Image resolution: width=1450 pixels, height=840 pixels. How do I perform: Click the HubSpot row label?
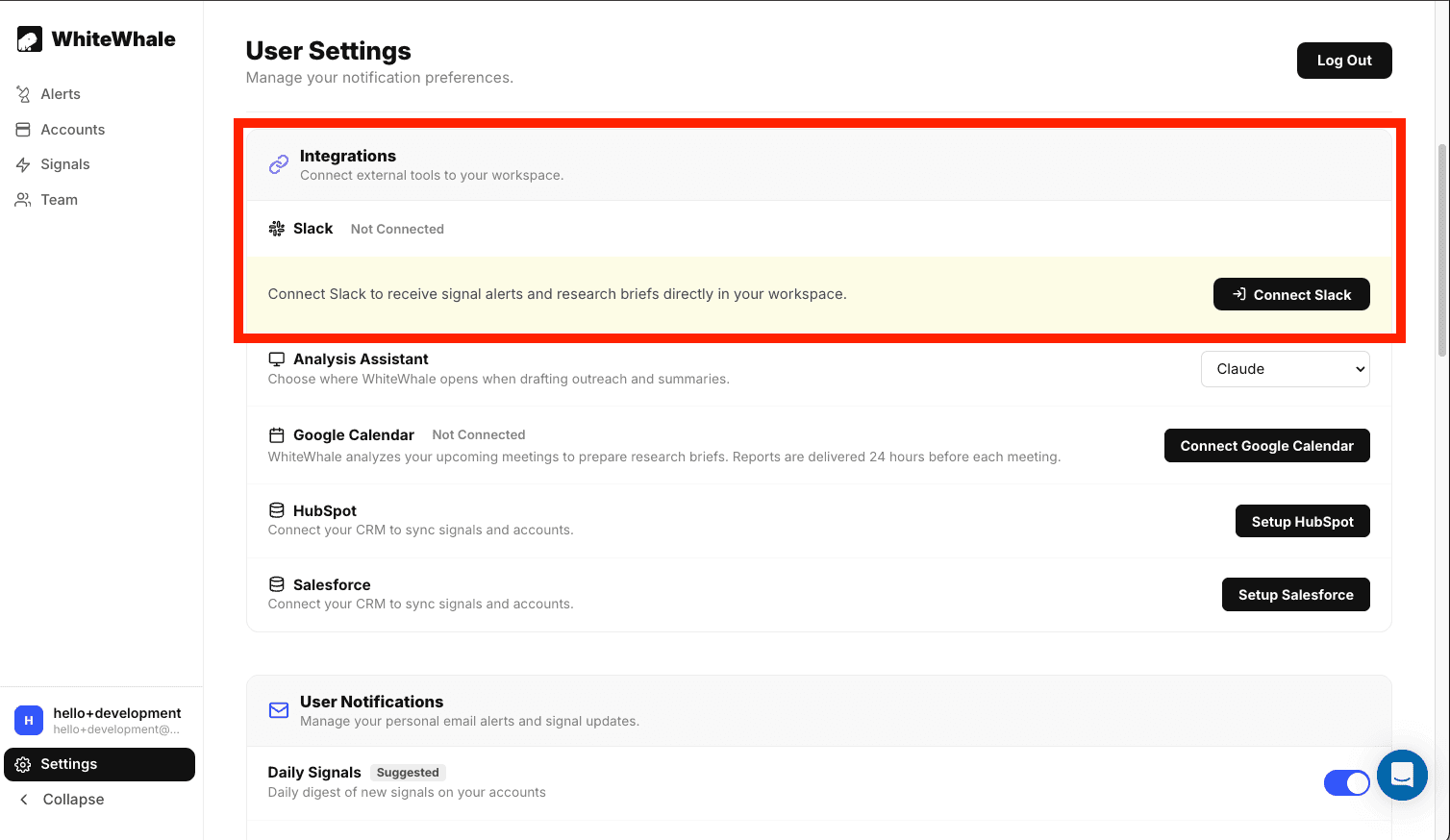pyautogui.click(x=325, y=510)
